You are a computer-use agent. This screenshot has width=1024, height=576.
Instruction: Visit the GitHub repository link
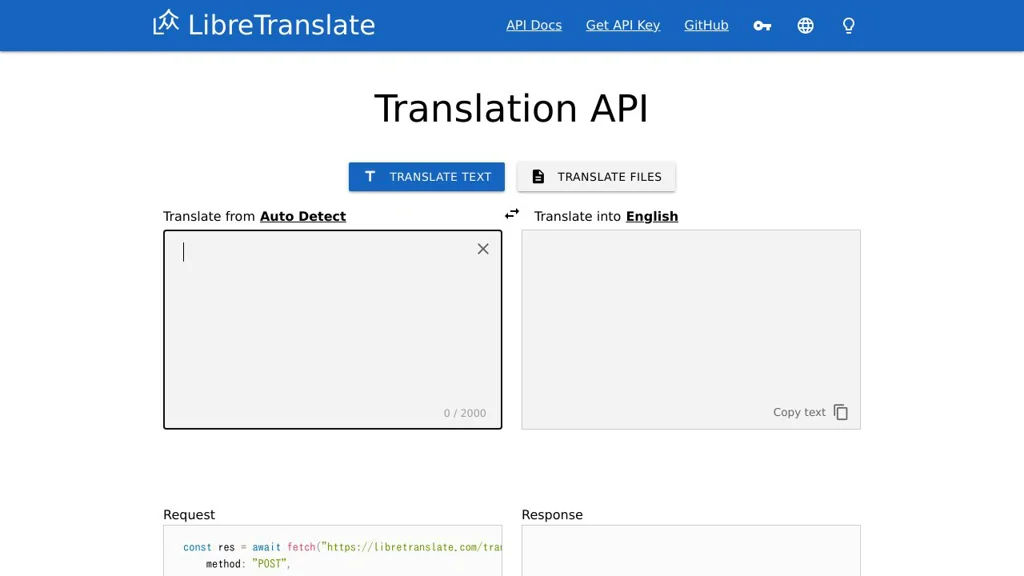(706, 25)
